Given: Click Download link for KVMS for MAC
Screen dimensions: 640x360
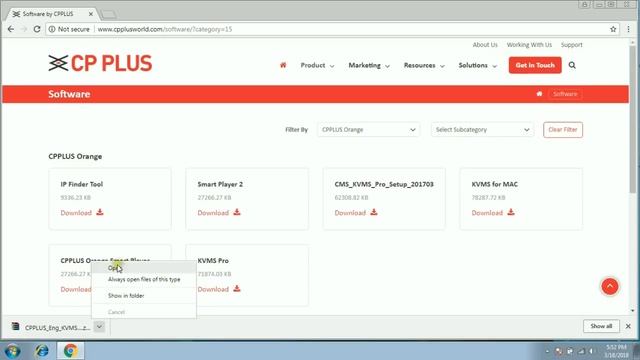Looking at the screenshot, I should pyautogui.click(x=487, y=213).
